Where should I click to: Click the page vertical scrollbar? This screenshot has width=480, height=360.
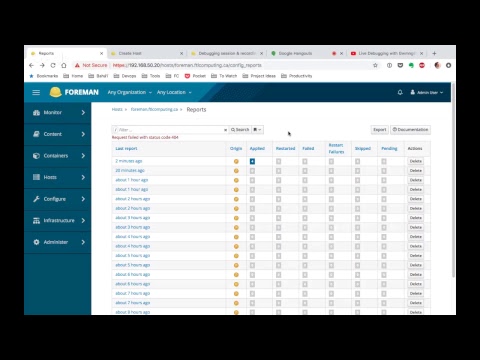point(453,180)
